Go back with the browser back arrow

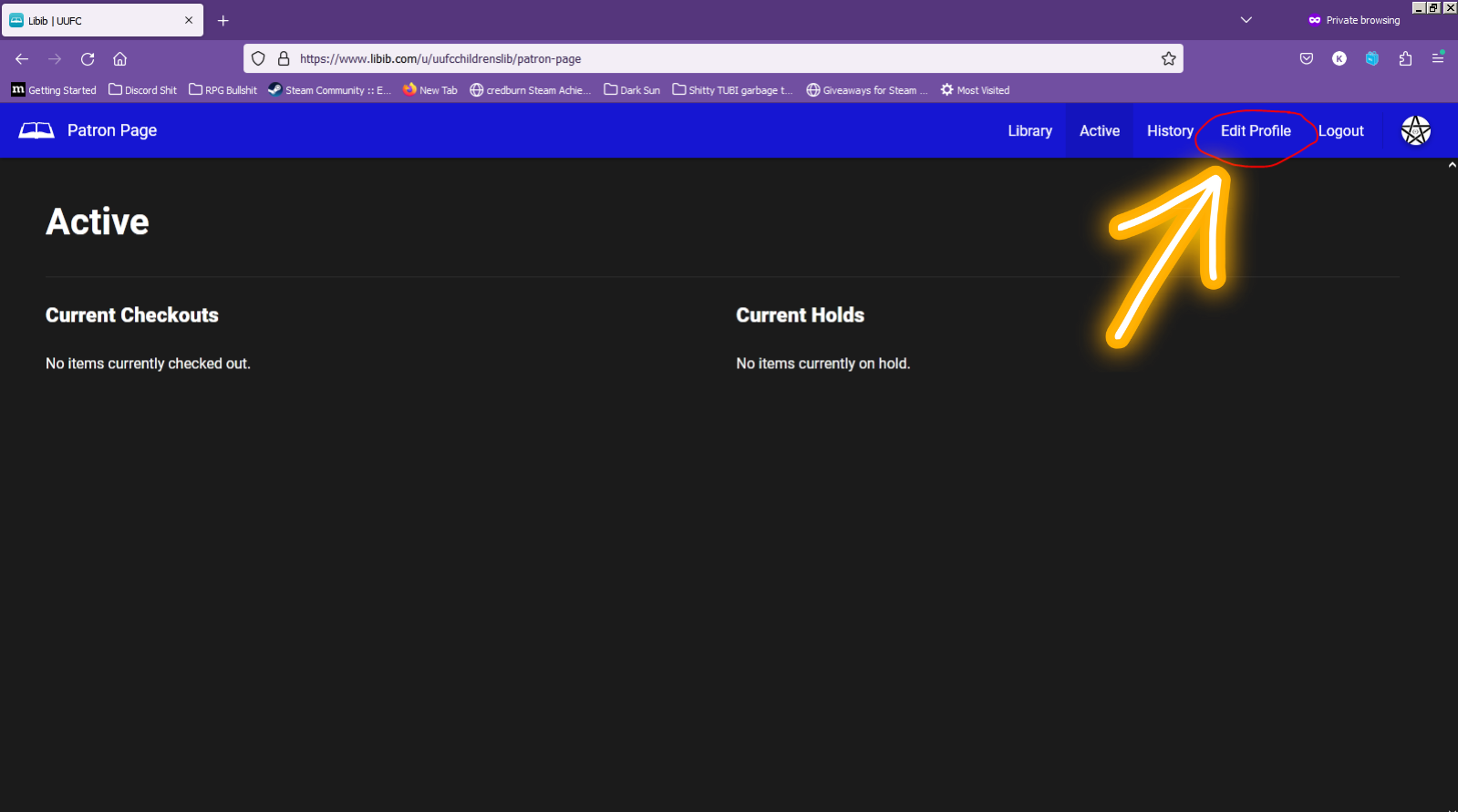[x=22, y=58]
